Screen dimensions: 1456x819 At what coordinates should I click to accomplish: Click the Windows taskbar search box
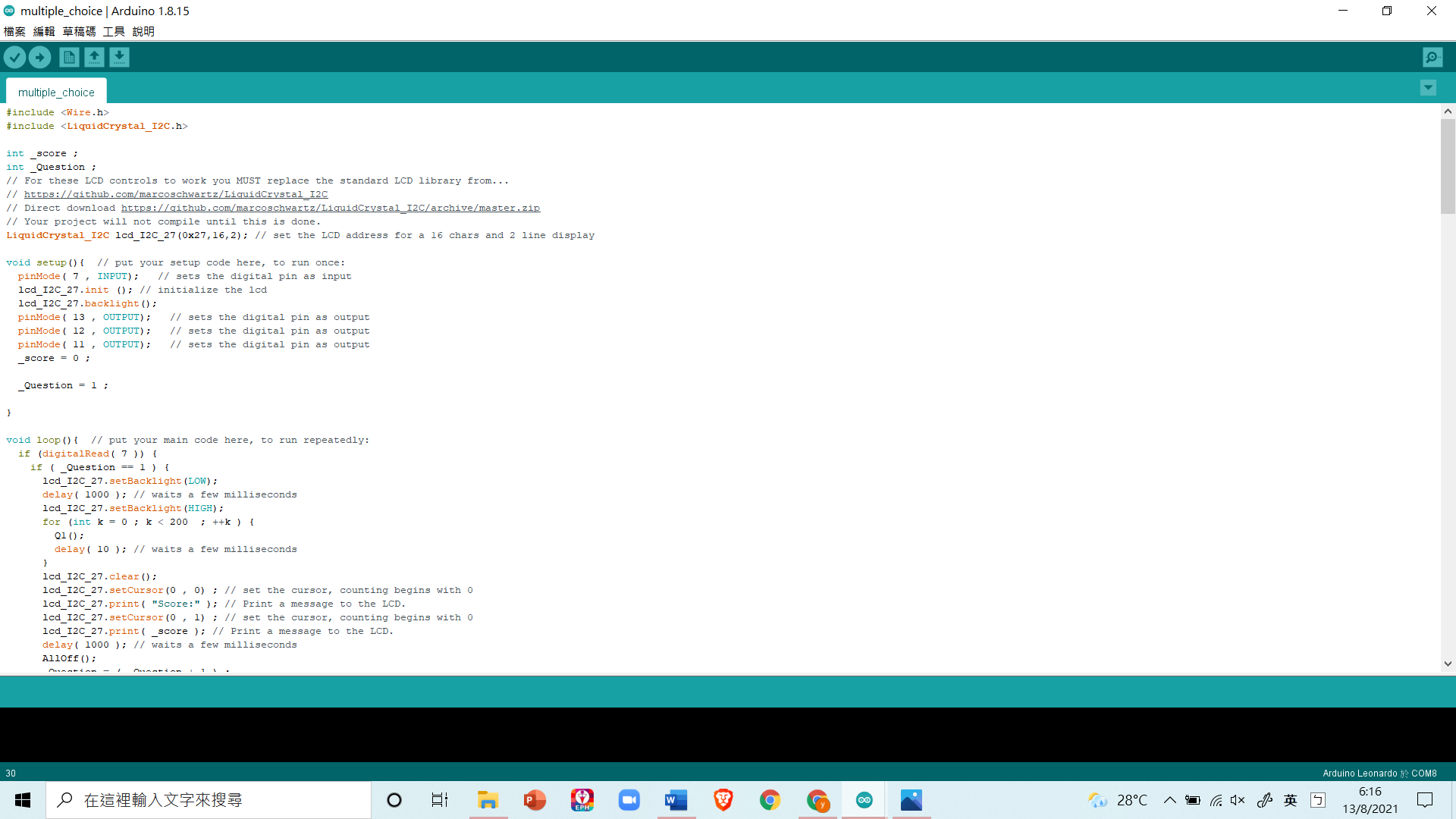(x=209, y=800)
